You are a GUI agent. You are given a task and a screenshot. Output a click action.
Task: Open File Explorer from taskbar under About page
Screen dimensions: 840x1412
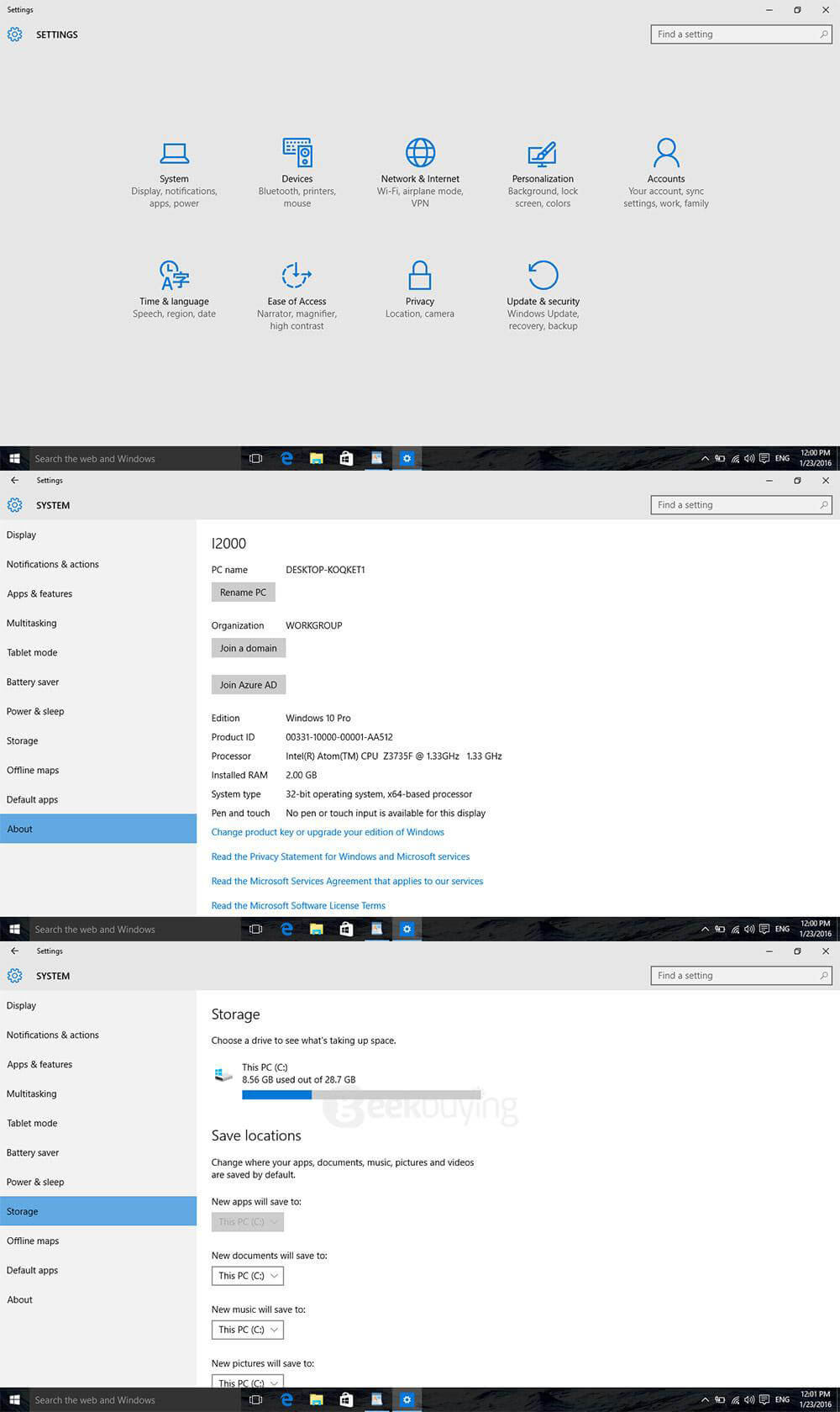click(x=317, y=930)
